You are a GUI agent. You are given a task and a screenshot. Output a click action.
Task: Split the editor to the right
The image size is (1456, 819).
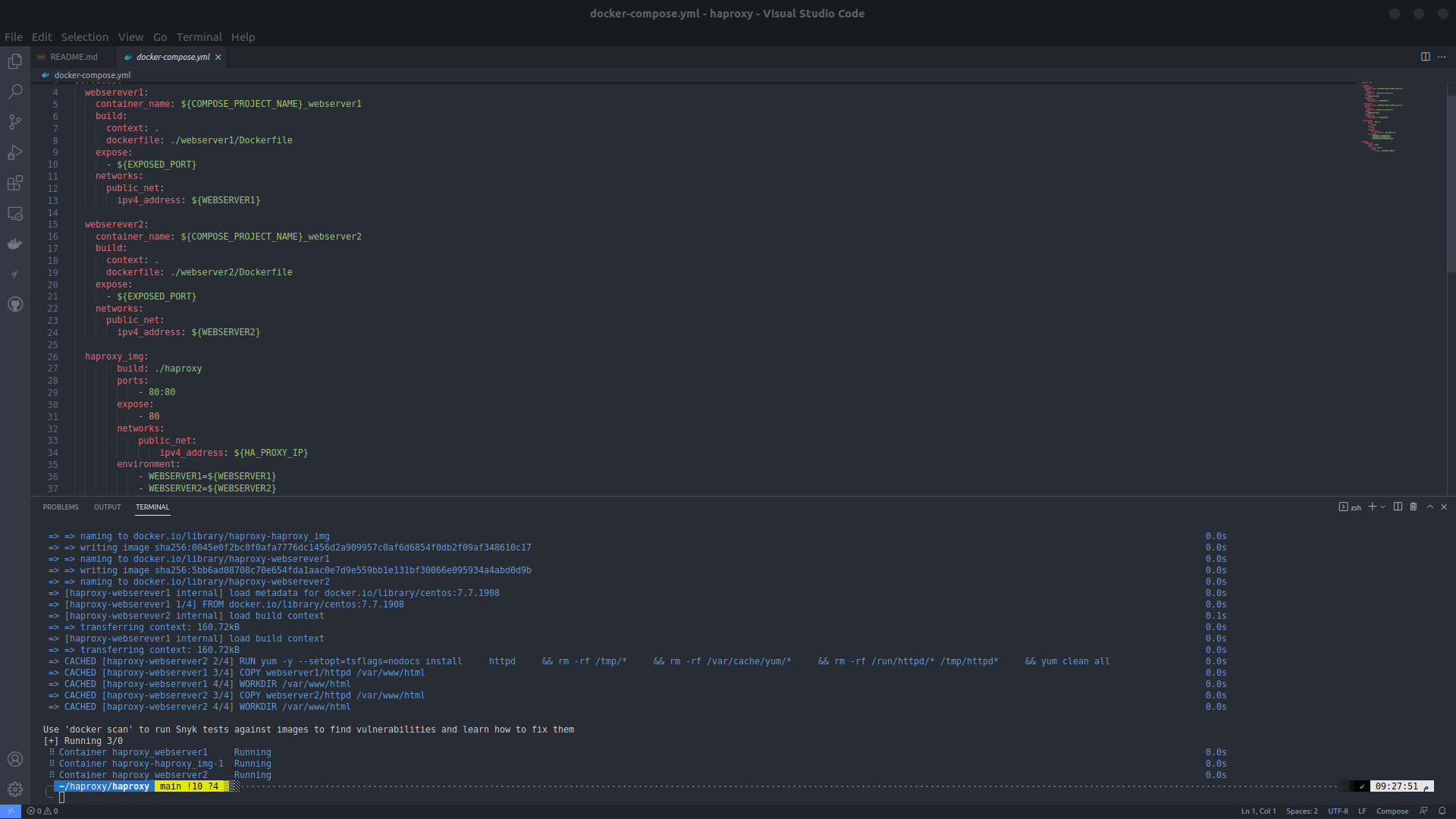1425,57
